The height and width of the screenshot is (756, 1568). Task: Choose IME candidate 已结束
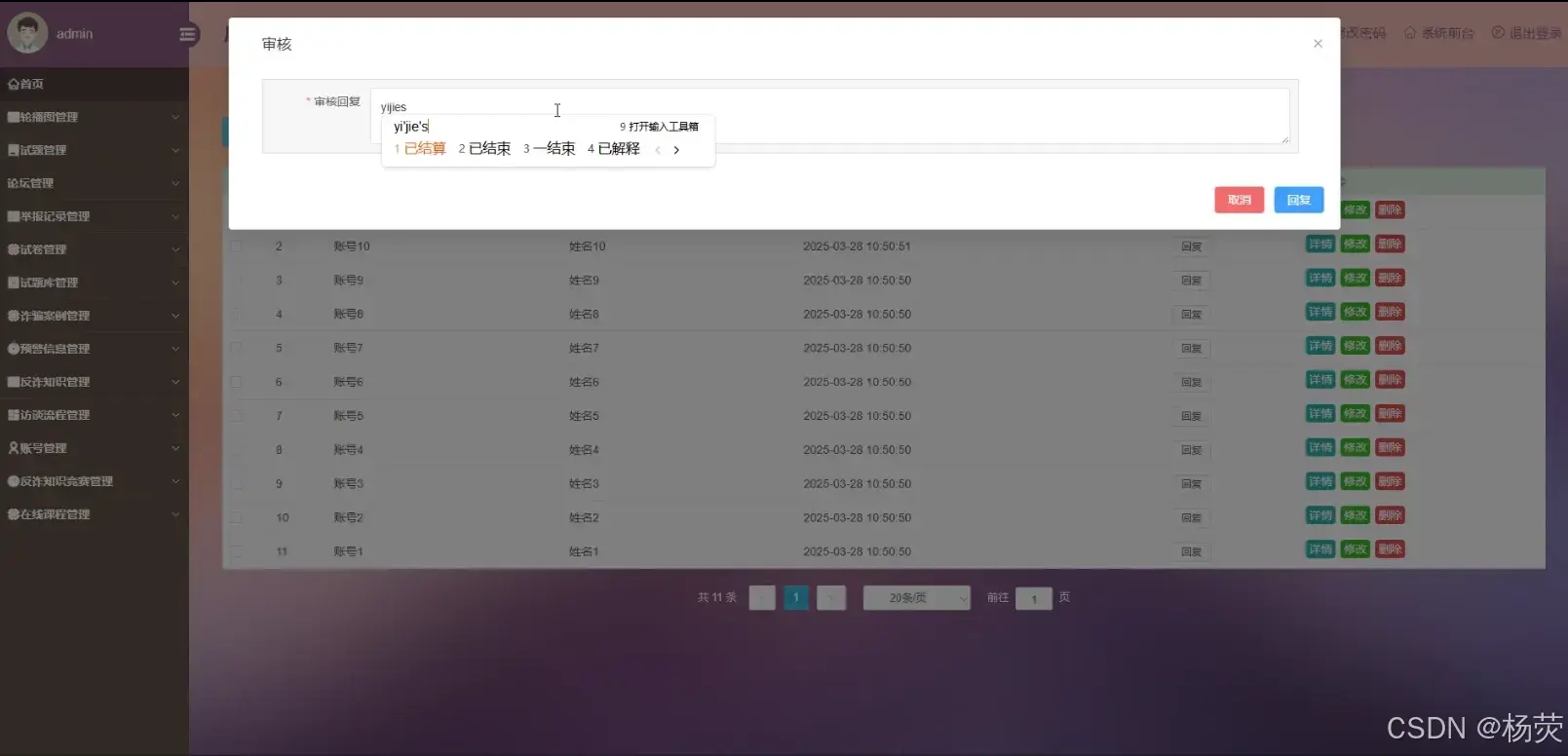(x=484, y=149)
